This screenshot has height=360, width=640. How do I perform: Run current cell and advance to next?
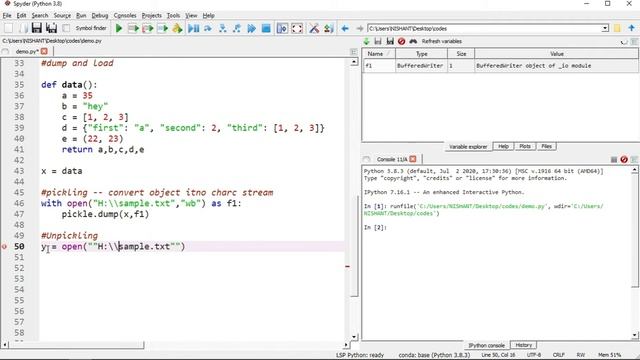click(x=148, y=28)
